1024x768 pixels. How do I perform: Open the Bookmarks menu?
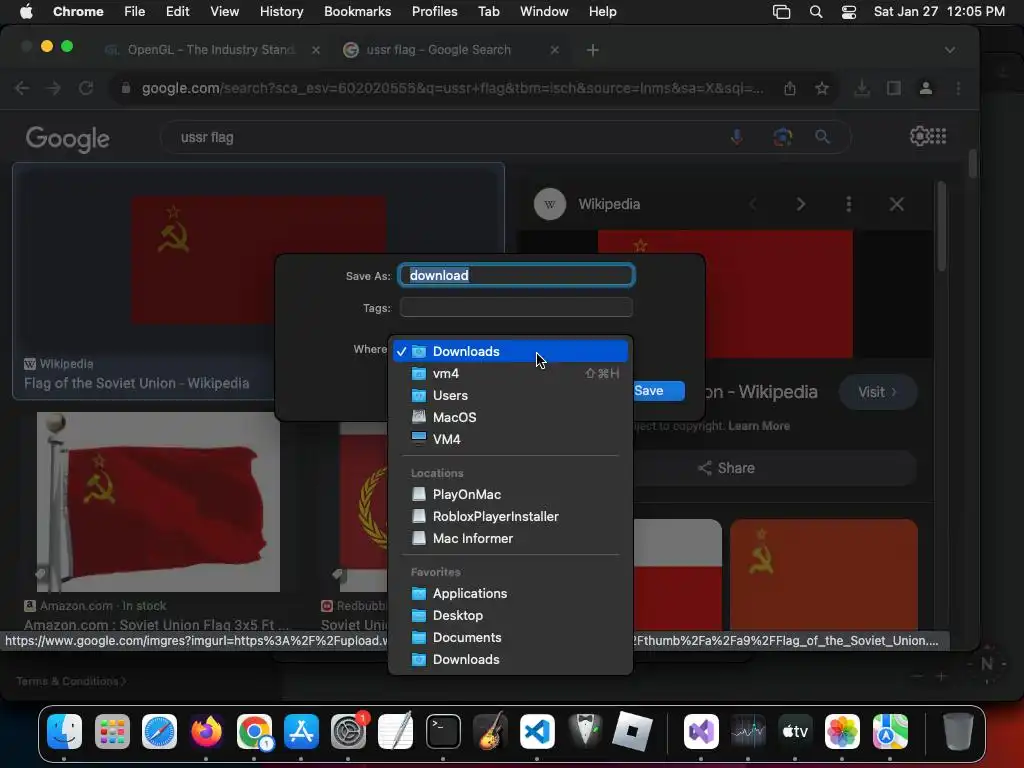point(357,12)
